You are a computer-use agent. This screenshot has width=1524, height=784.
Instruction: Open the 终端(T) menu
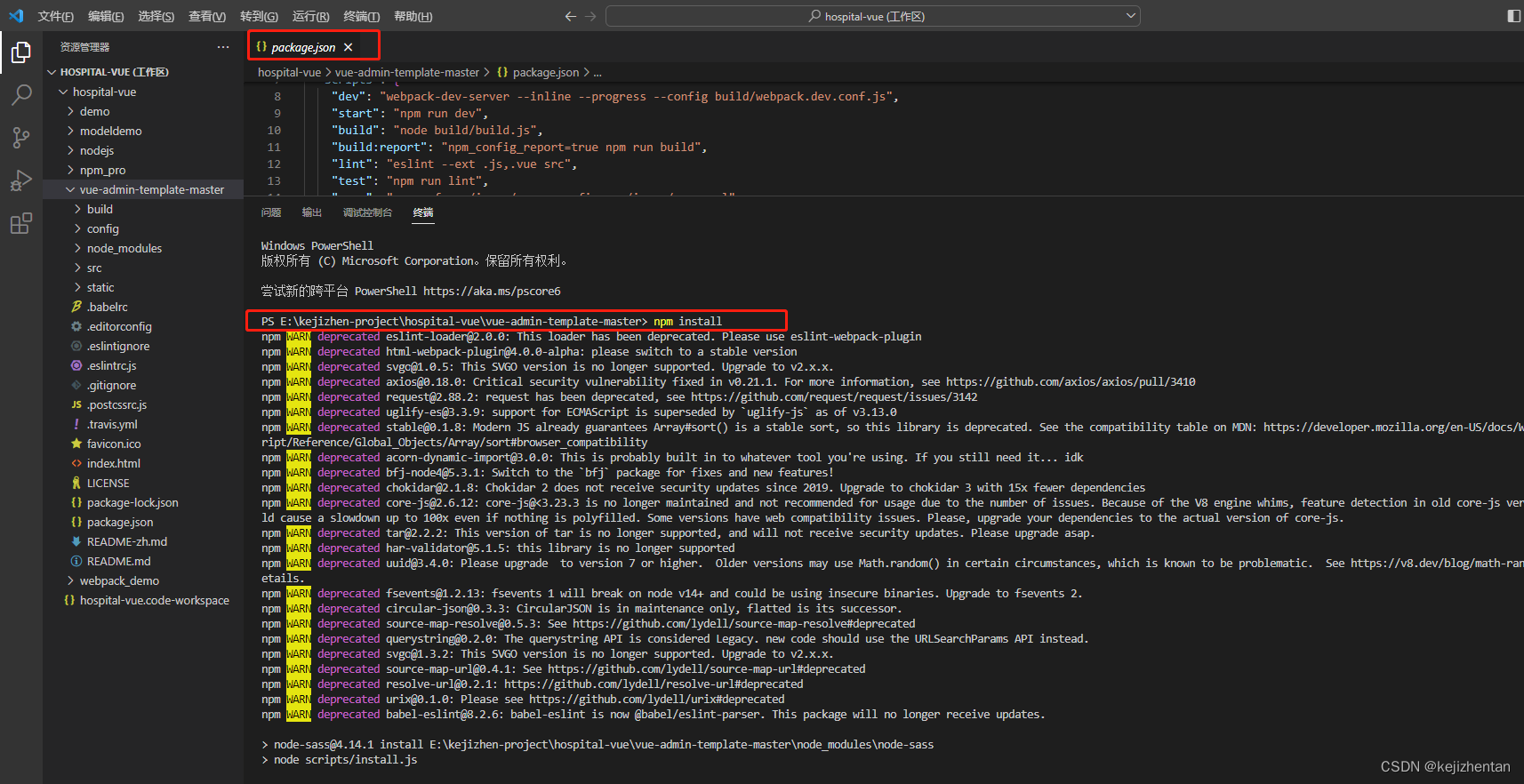click(x=361, y=16)
